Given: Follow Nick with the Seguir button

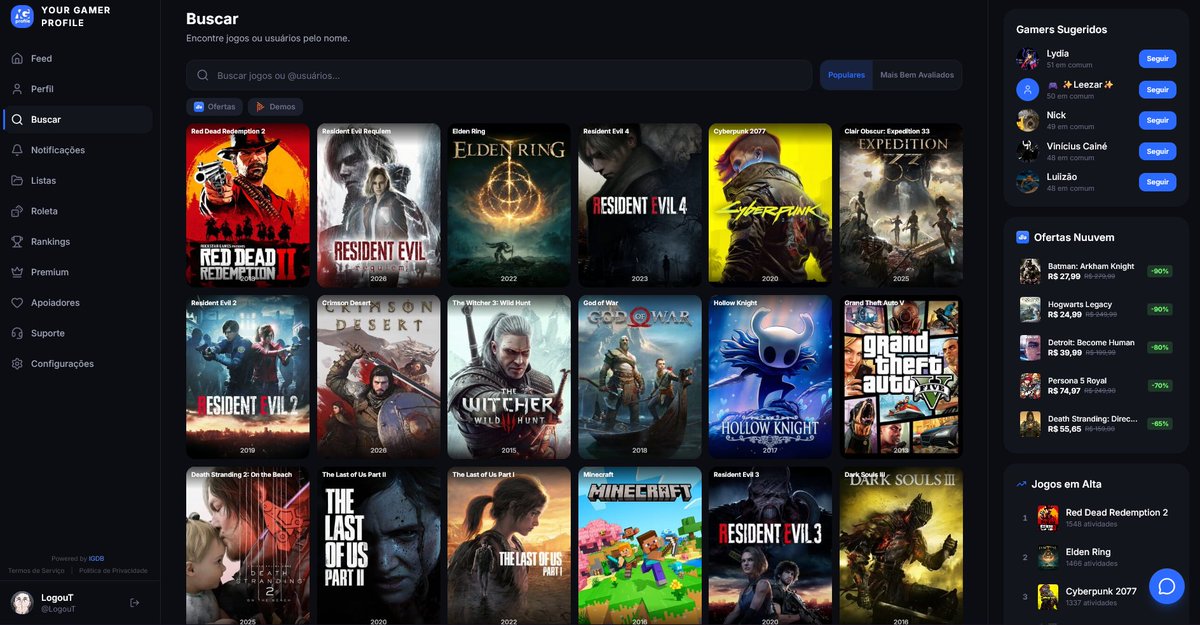Looking at the screenshot, I should (x=1157, y=120).
